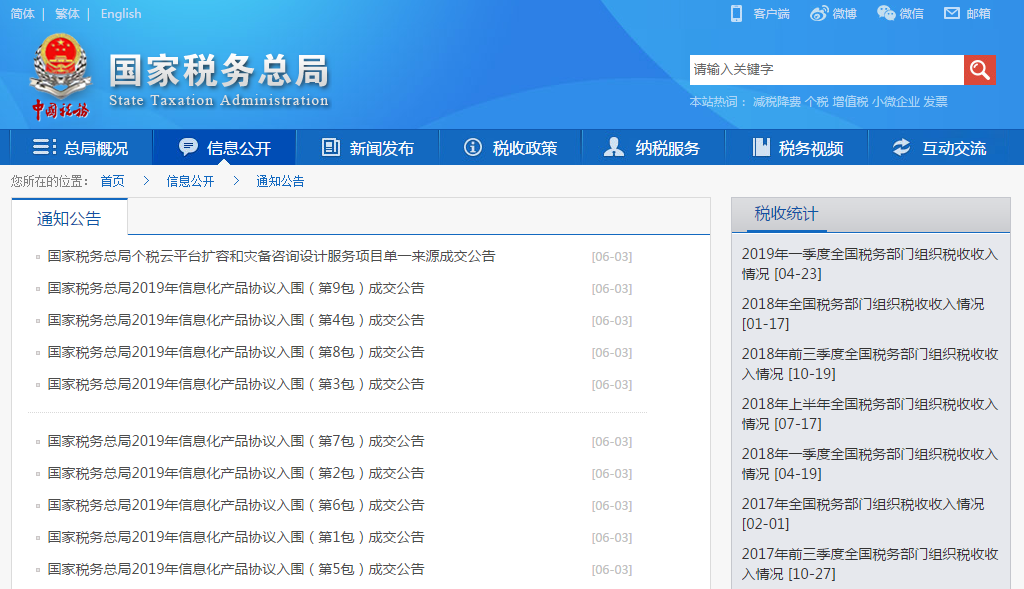Viewport: 1024px width, 589px height.
Task: Open the 微博 Weibo icon link
Action: pyautogui.click(x=819, y=13)
